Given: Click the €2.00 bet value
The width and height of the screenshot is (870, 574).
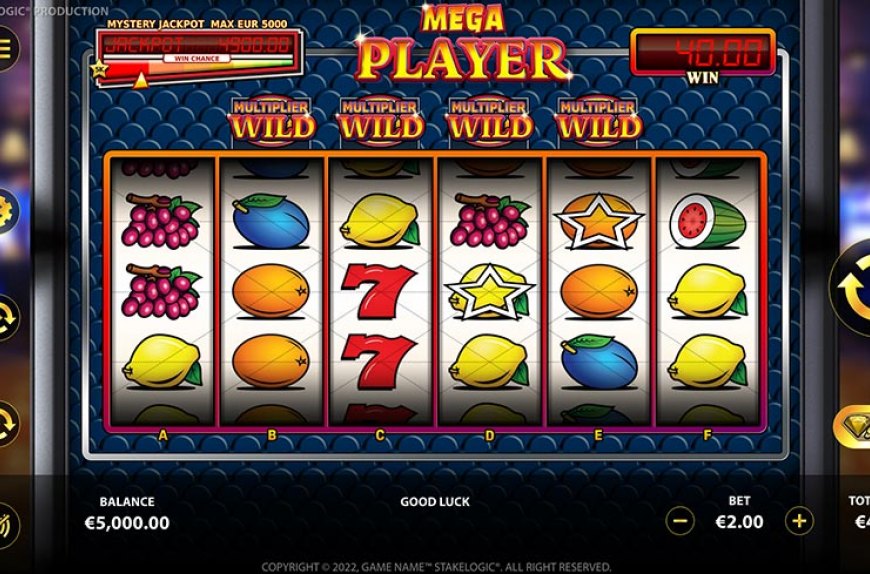Looking at the screenshot, I should [x=739, y=522].
